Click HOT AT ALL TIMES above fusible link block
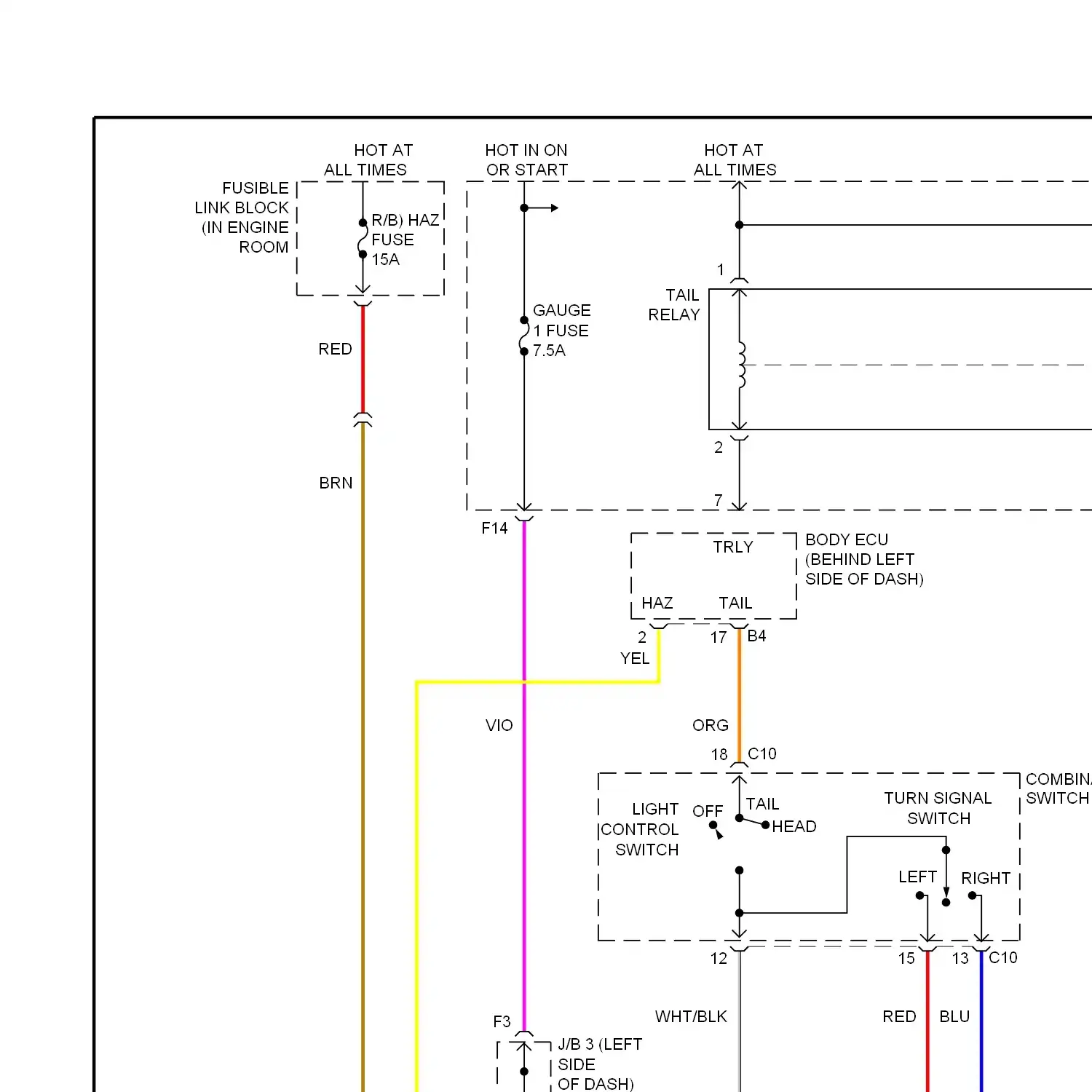 tap(368, 160)
